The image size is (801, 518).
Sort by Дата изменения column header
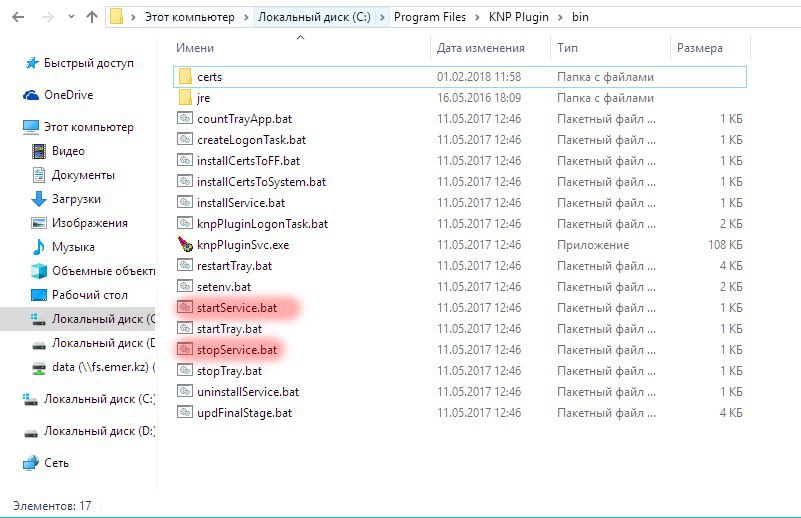(481, 48)
